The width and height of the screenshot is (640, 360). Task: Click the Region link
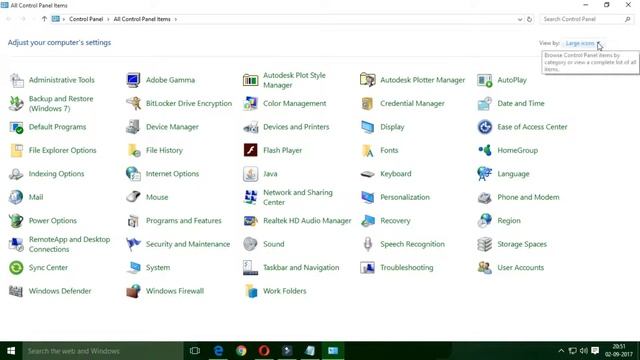pos(509,221)
